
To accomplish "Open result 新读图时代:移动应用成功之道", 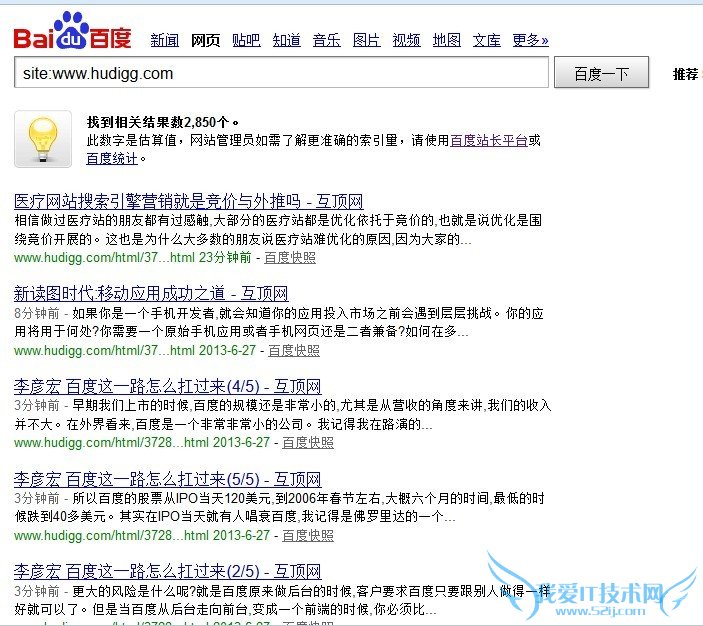I will (x=151, y=294).
